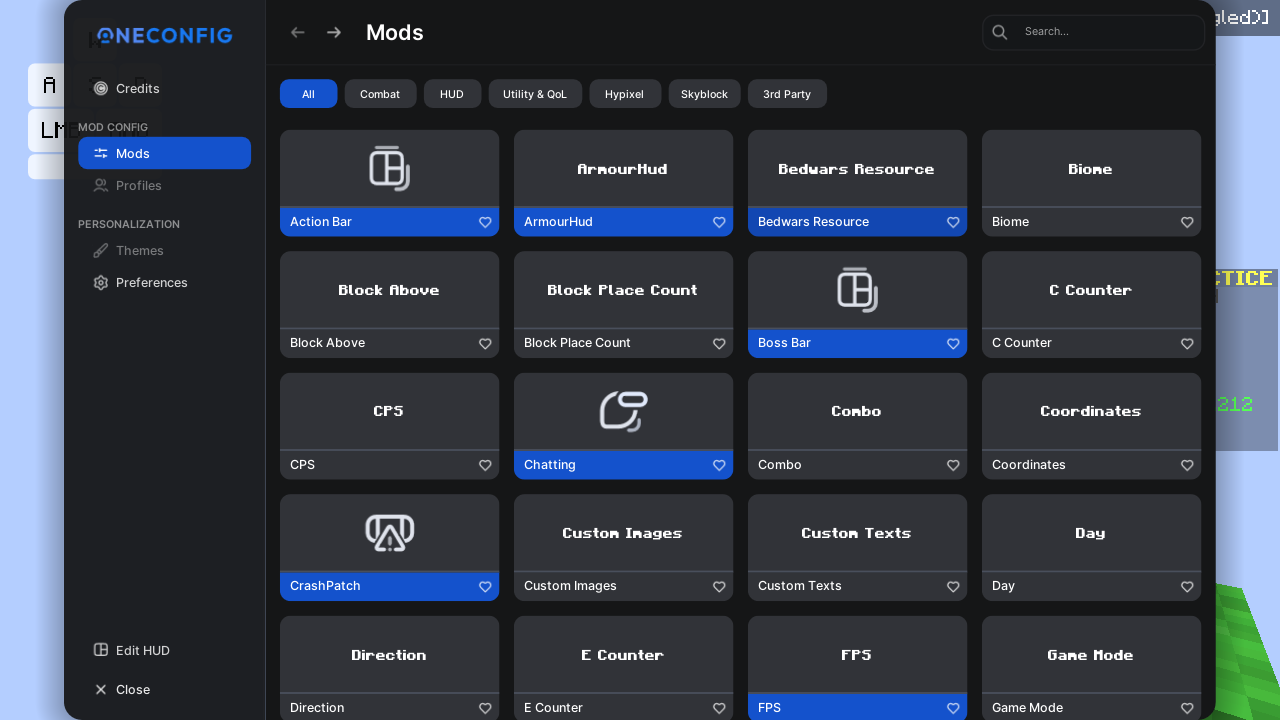Click the heart icon on Block Above
This screenshot has width=1280, height=720.
click(485, 344)
